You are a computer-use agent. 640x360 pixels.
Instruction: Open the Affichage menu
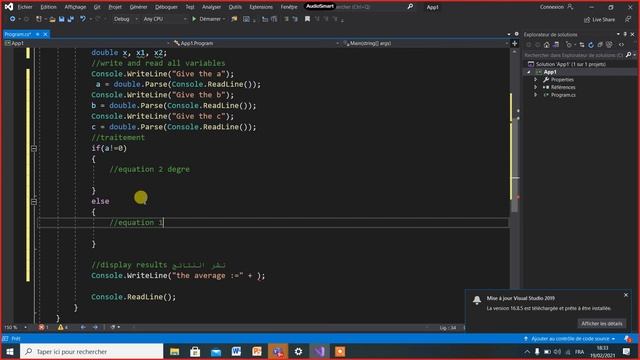coord(76,7)
